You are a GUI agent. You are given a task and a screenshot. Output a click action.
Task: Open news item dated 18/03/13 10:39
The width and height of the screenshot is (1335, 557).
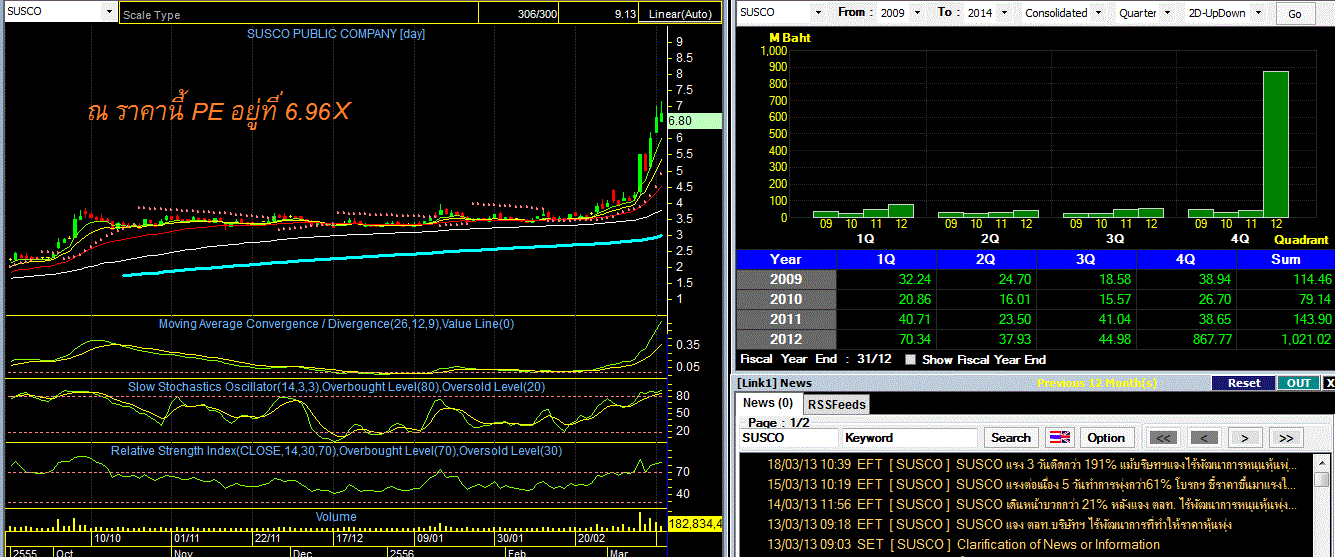(1030, 465)
